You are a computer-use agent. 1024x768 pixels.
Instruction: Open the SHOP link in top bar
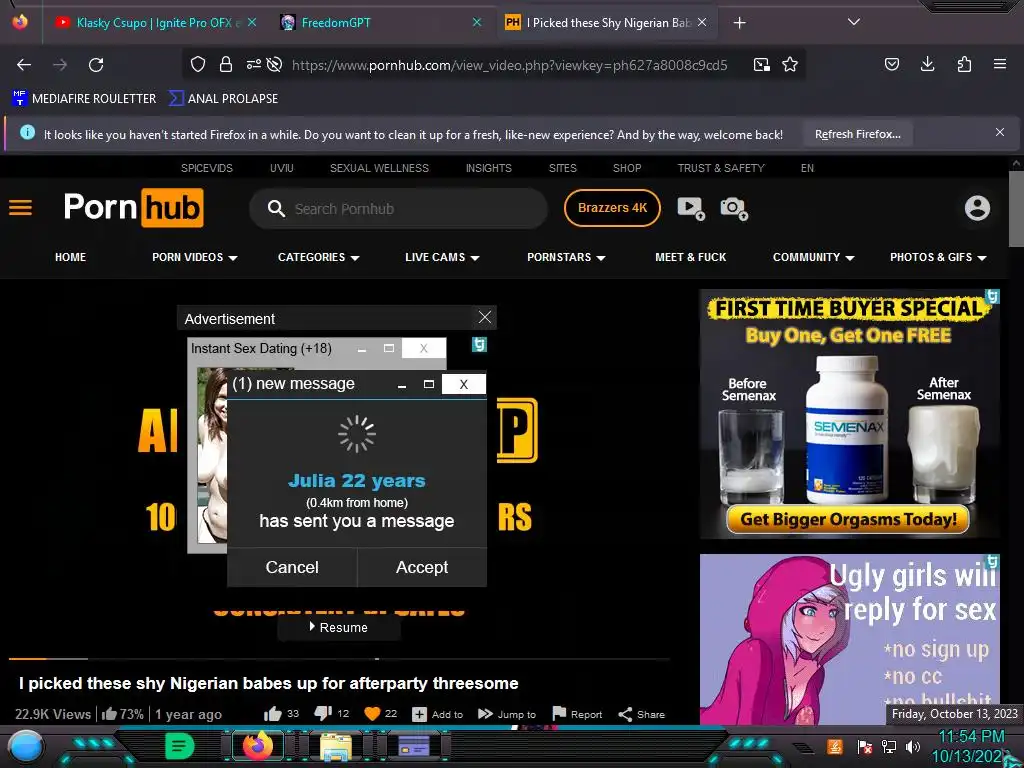(627, 168)
